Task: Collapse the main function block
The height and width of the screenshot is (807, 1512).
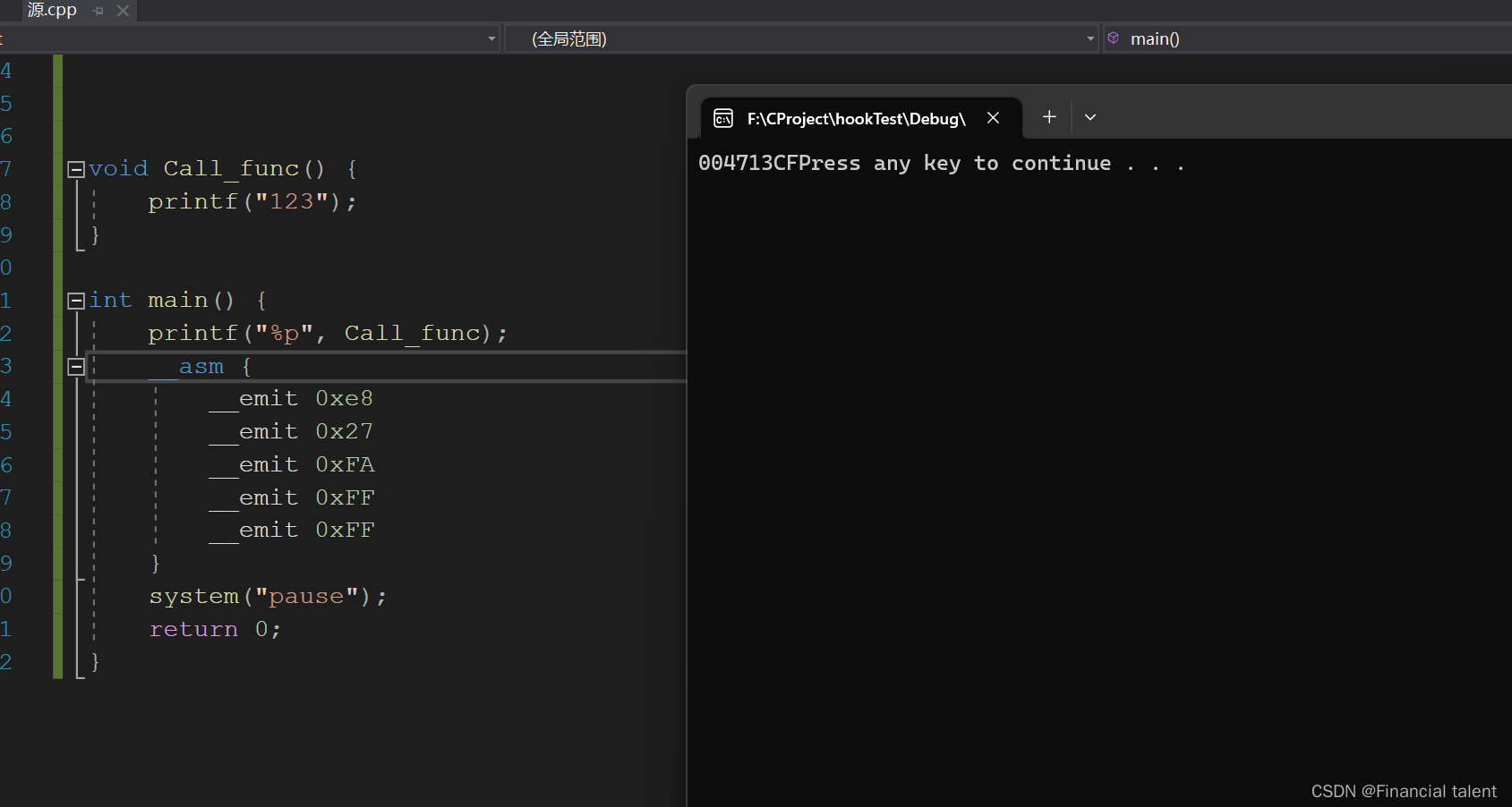Action: (x=76, y=301)
